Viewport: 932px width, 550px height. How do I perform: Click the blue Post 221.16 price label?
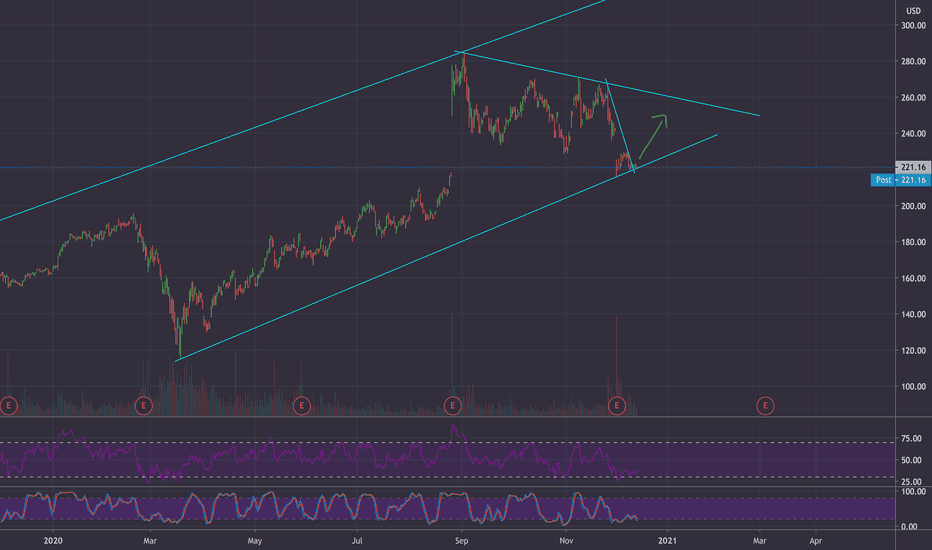pyautogui.click(x=901, y=180)
